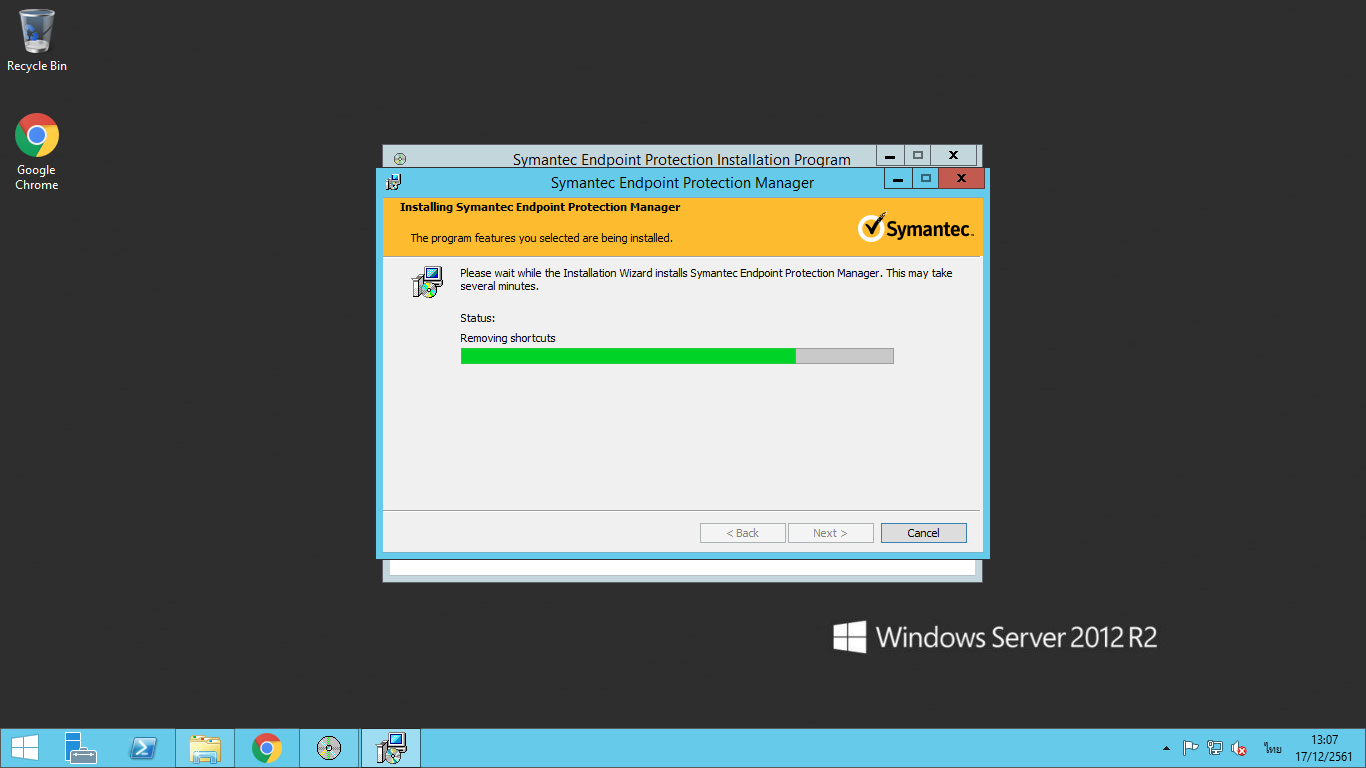Open the installer's title bar system menu icon
The image size is (1366, 768).
click(x=394, y=182)
